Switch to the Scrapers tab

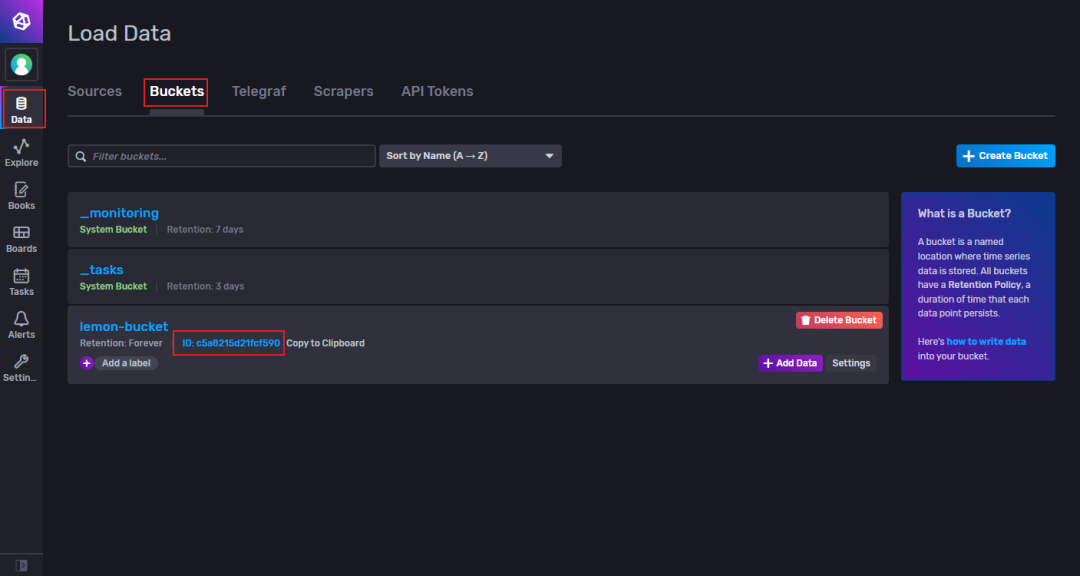pos(343,91)
